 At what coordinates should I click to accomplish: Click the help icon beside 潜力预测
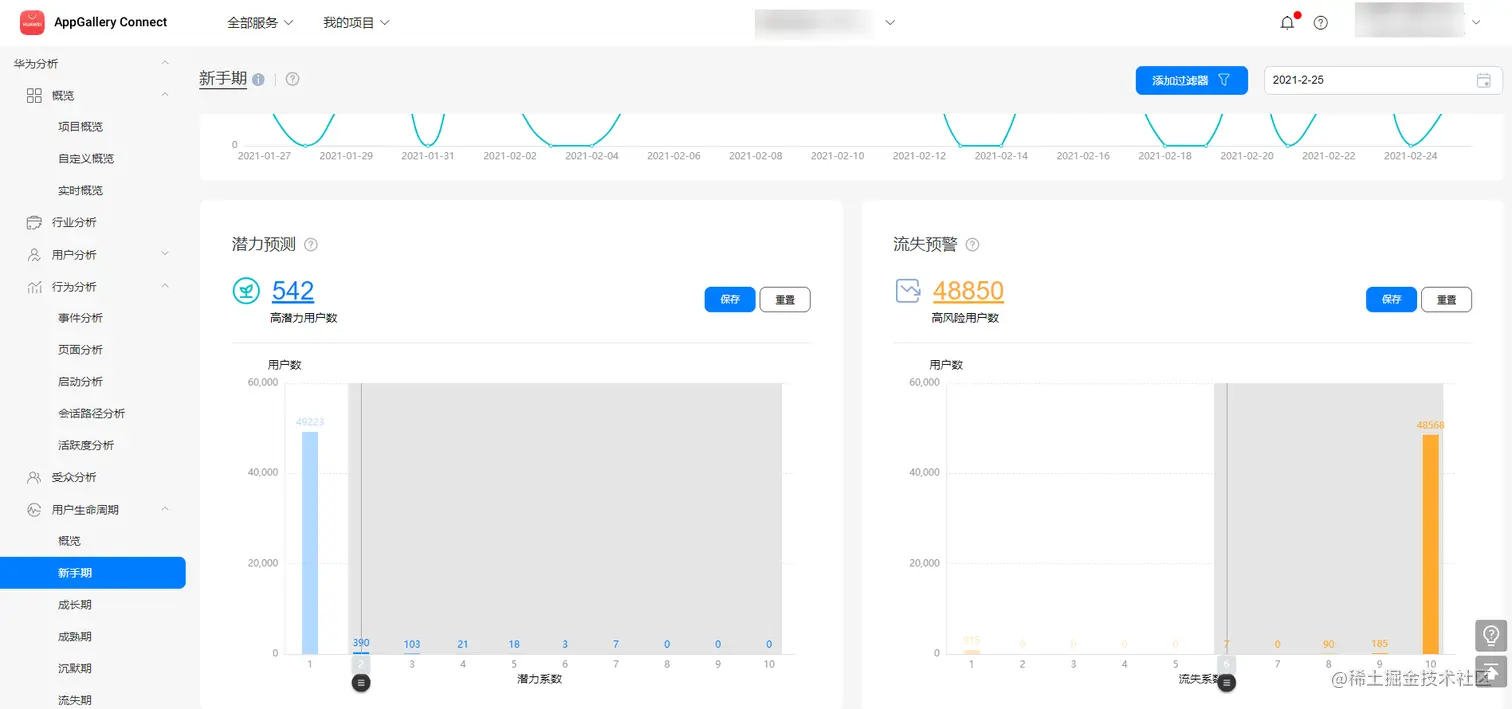click(x=311, y=244)
